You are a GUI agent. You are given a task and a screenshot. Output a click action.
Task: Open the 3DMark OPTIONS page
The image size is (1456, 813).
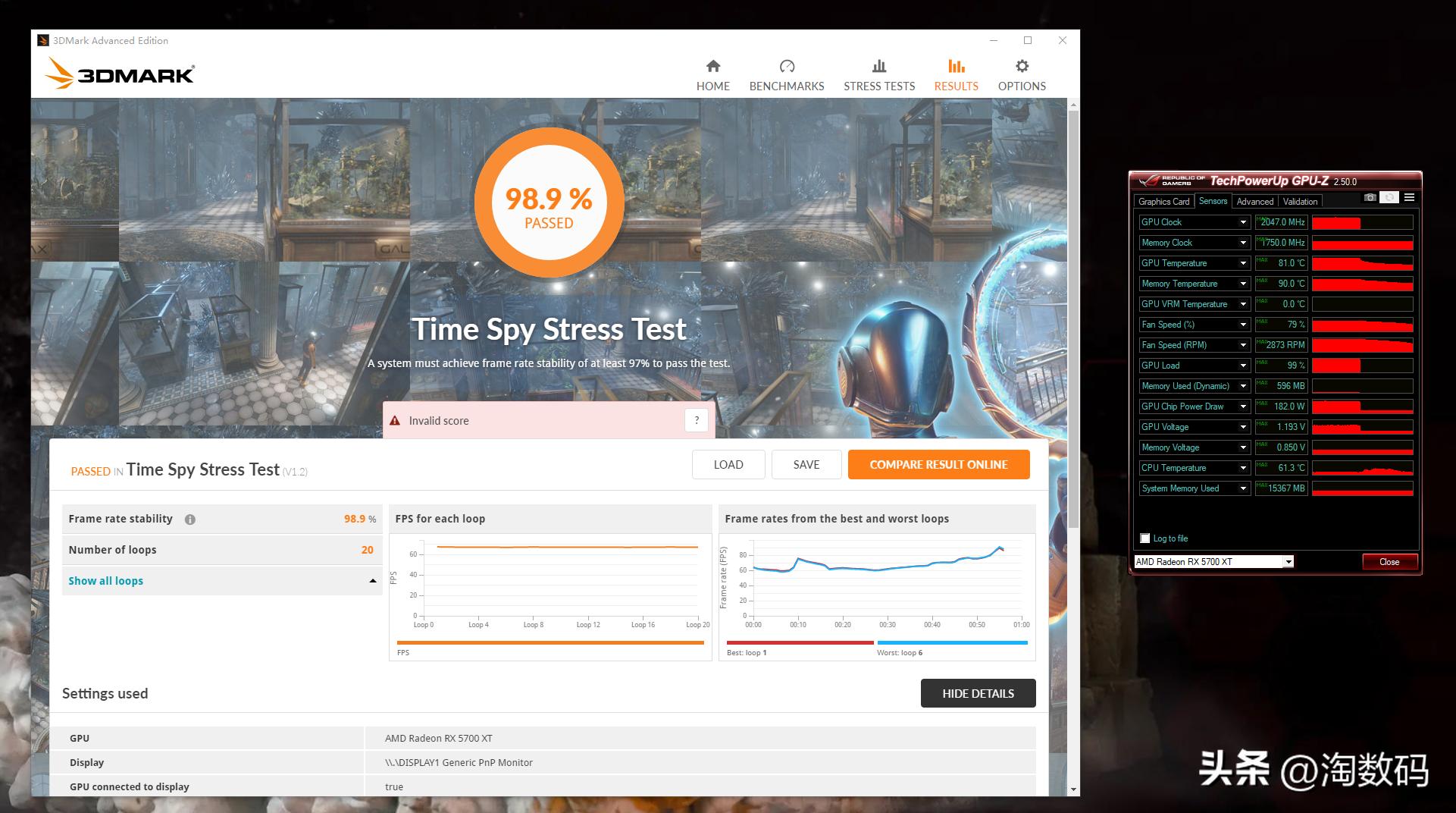pyautogui.click(x=1022, y=76)
